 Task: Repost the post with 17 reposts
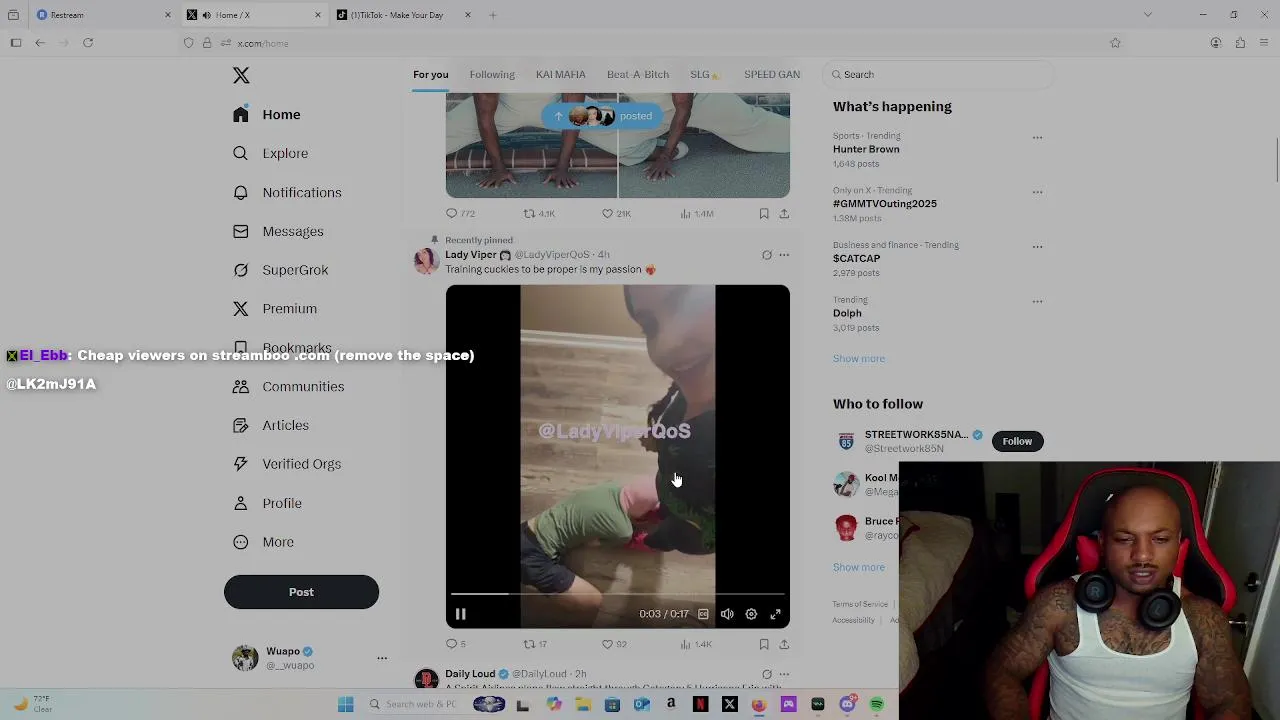click(x=535, y=644)
